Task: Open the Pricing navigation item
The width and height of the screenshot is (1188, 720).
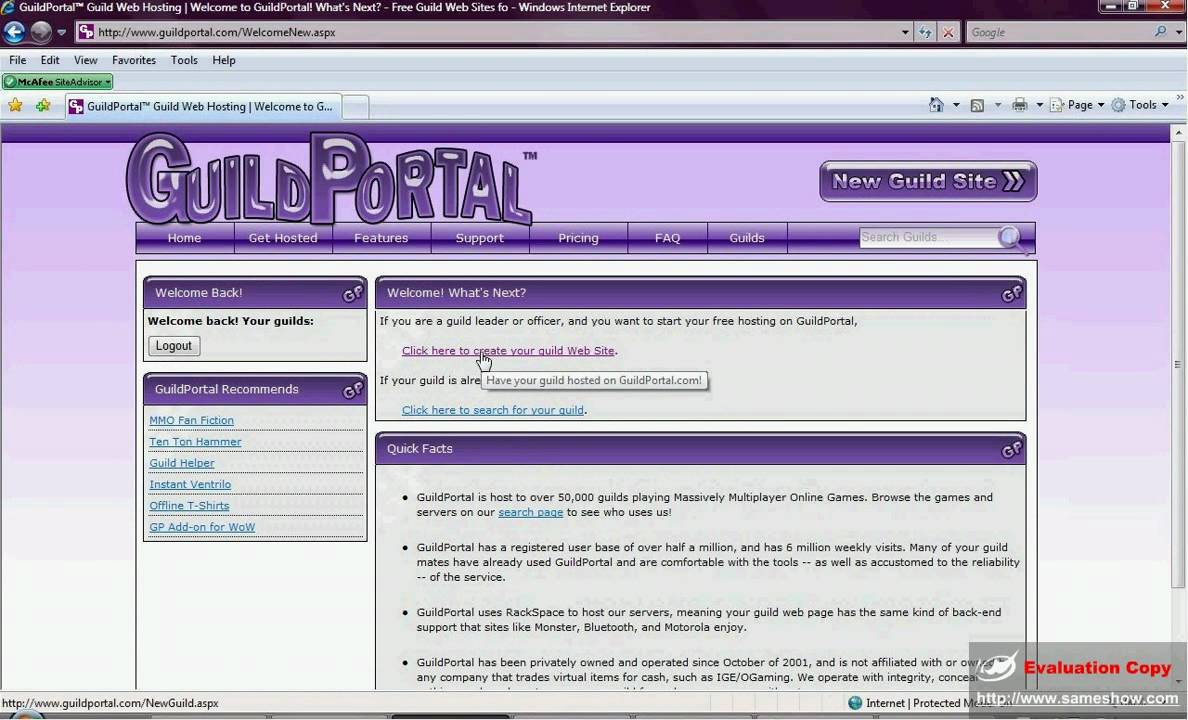Action: click(578, 238)
